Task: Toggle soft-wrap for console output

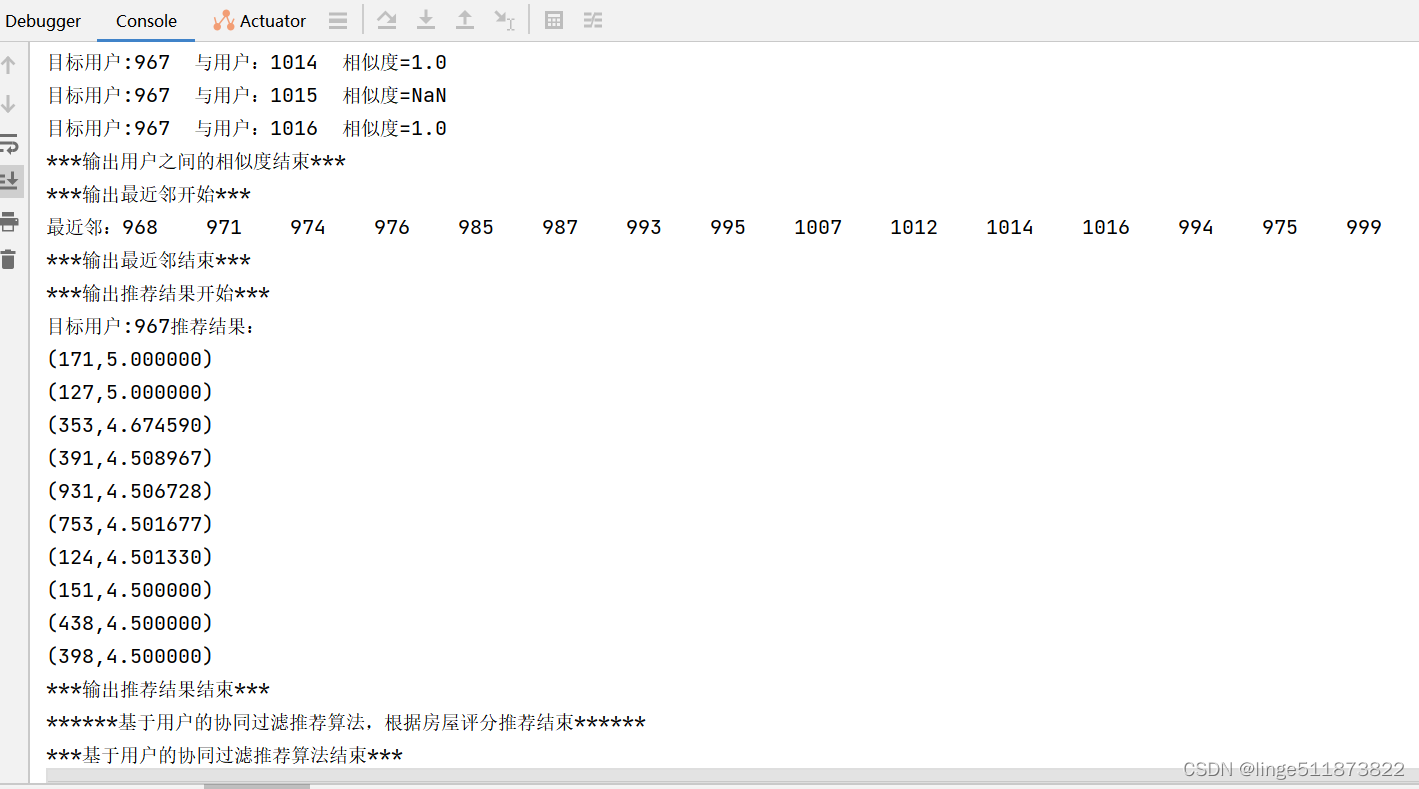Action: tap(9, 143)
